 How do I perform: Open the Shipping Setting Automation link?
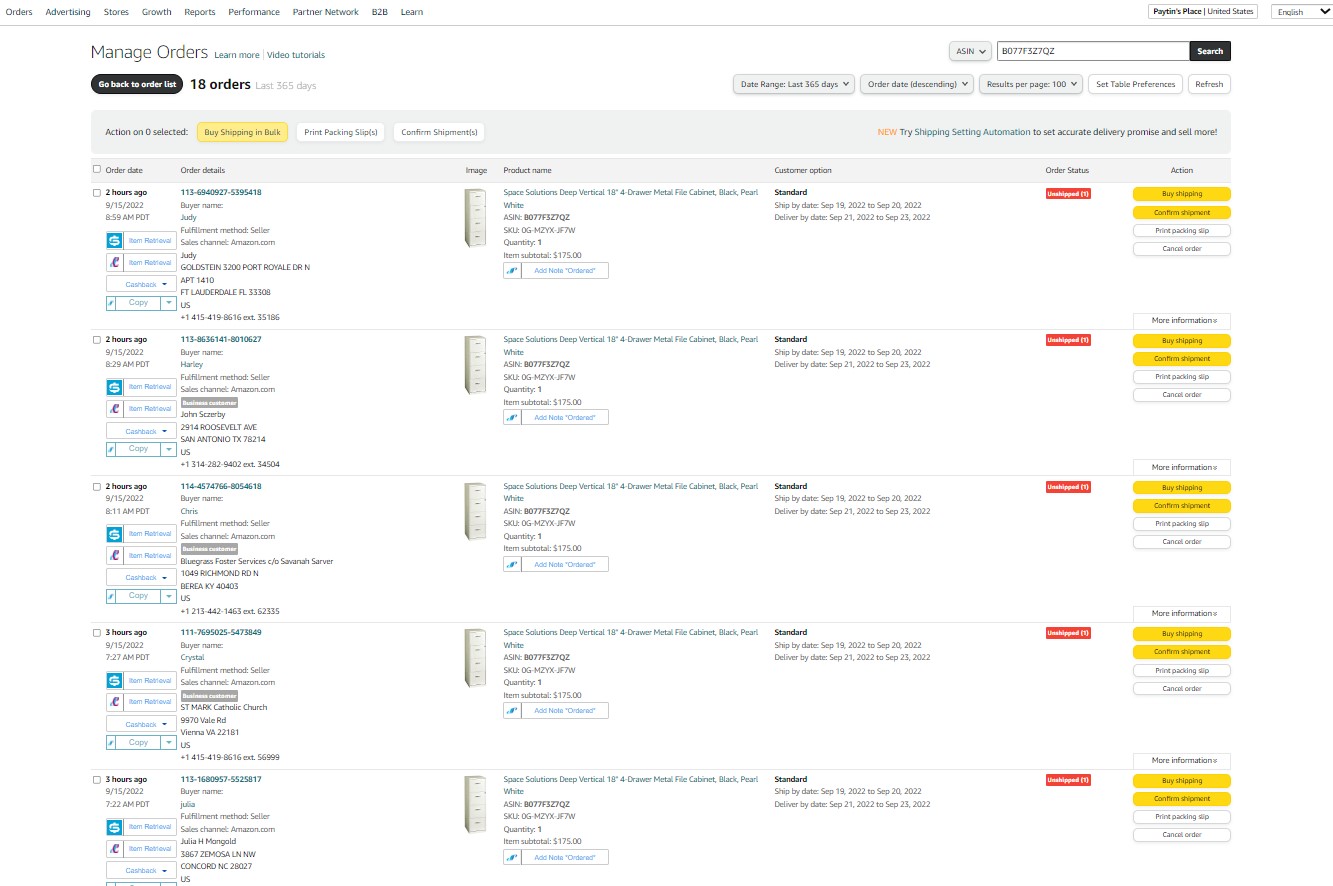point(972,132)
